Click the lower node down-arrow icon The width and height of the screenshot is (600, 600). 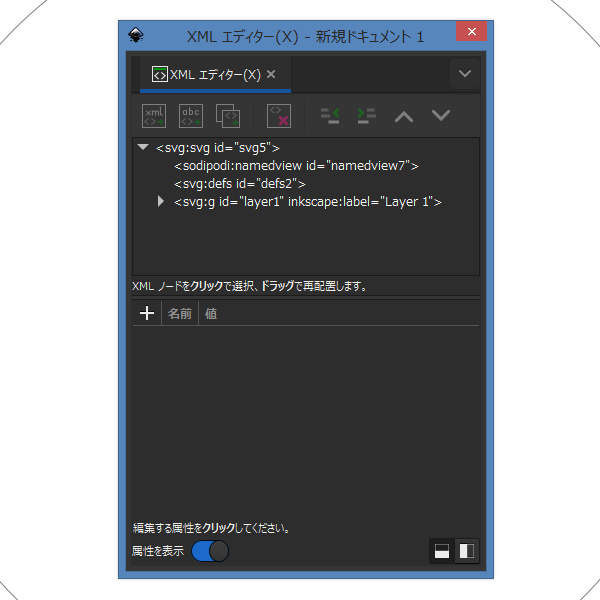(x=440, y=115)
